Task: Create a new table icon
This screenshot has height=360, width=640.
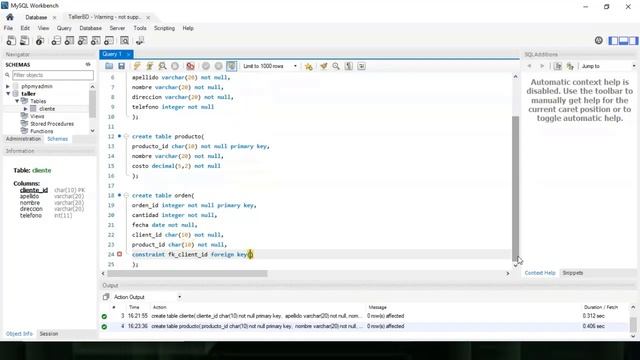Action: 69,40
